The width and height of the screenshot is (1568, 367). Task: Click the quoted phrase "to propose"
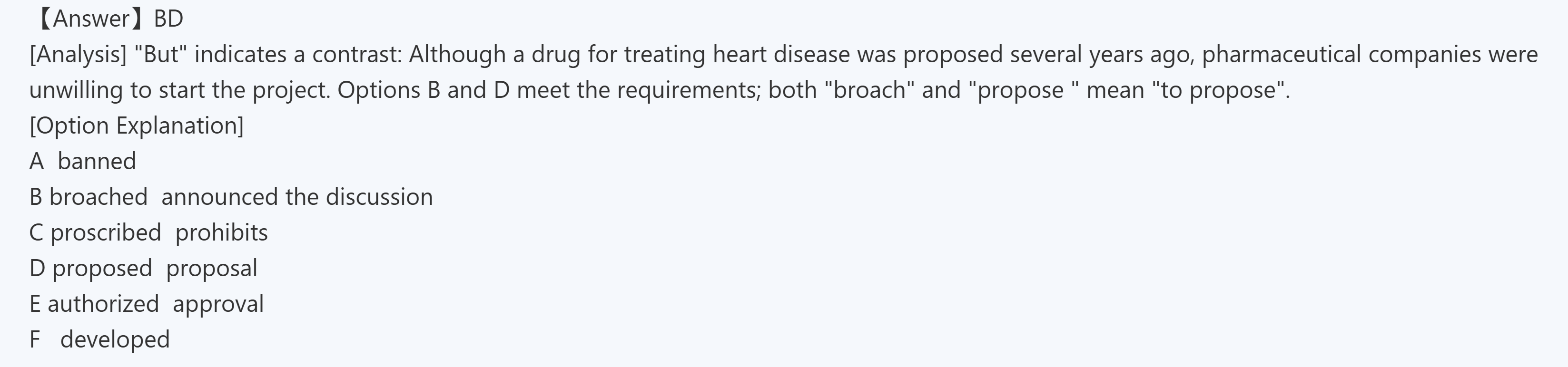(1219, 90)
